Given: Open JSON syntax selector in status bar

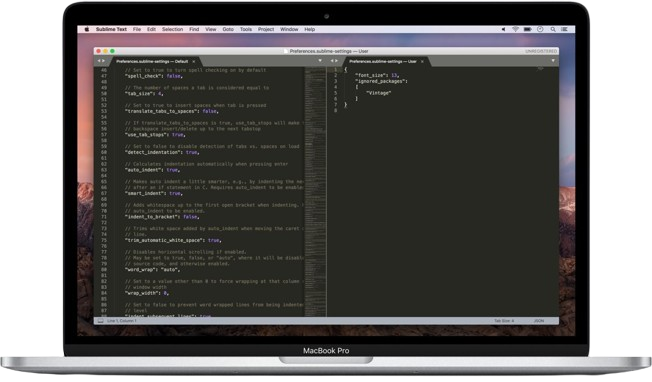Looking at the screenshot, I should click(539, 321).
